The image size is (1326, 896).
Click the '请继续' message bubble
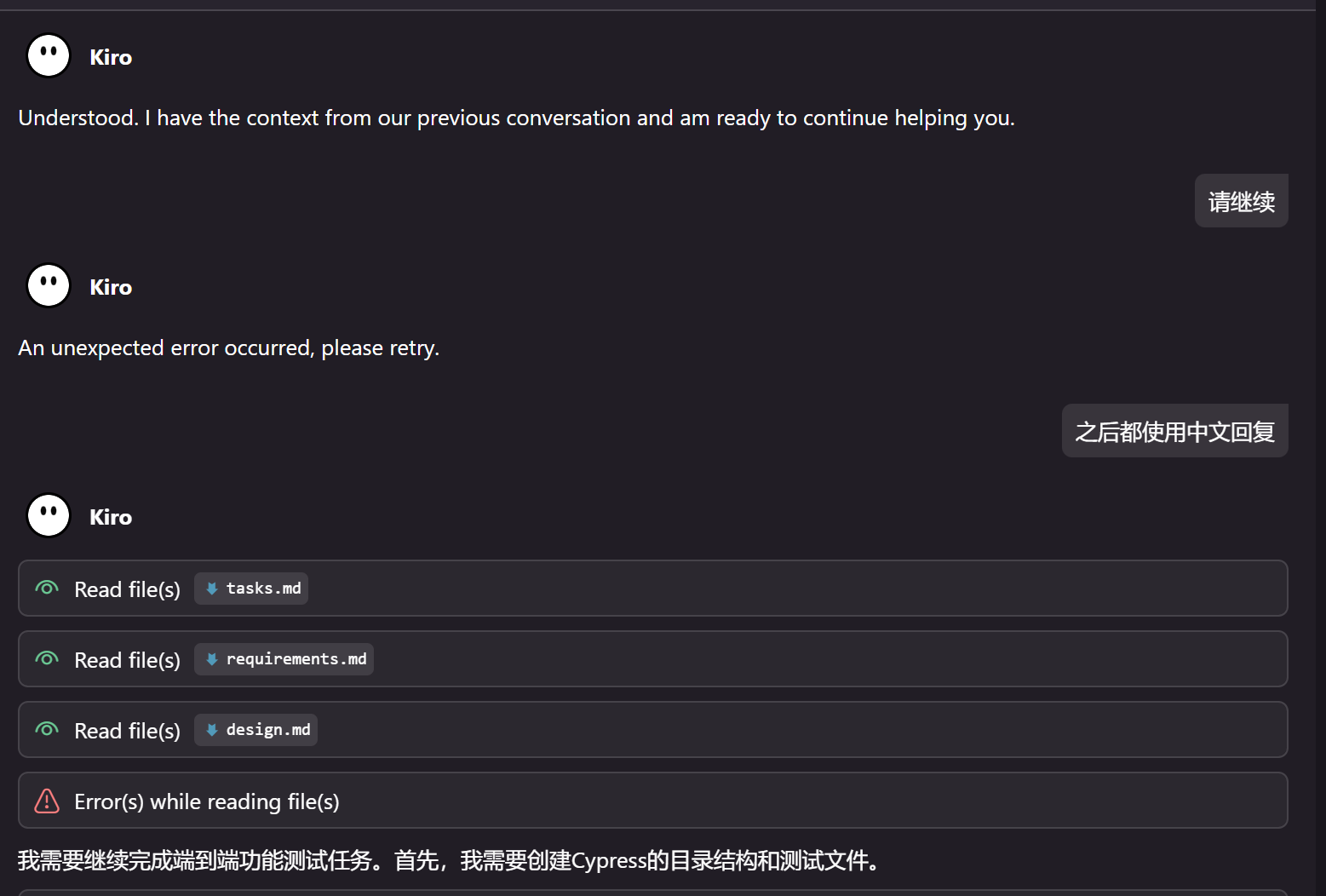pos(1241,200)
